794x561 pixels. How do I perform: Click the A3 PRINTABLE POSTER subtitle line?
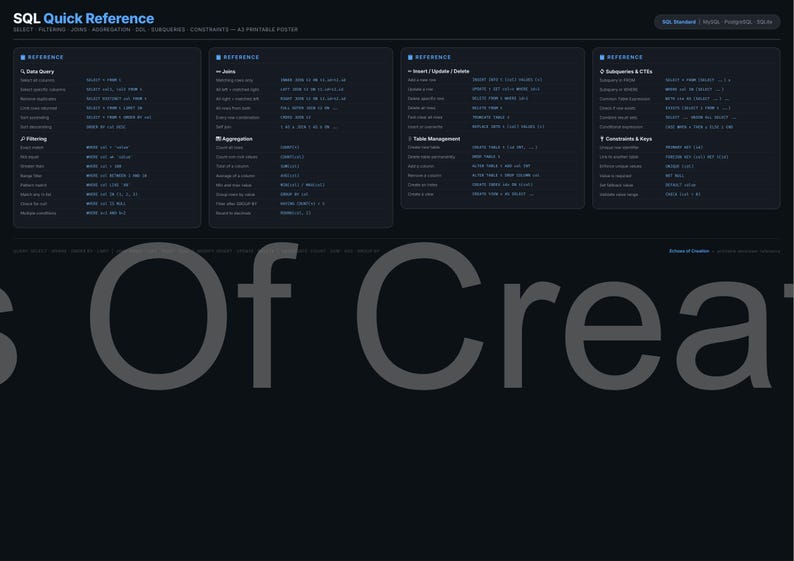coord(155,29)
